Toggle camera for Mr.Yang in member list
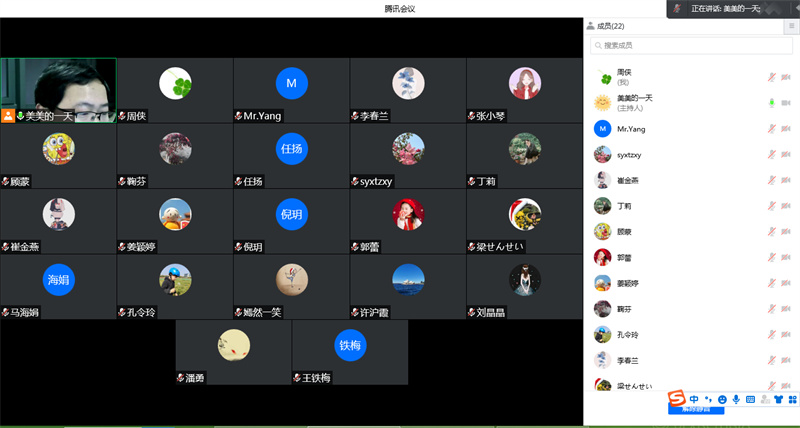This screenshot has height=428, width=800. pos(785,129)
